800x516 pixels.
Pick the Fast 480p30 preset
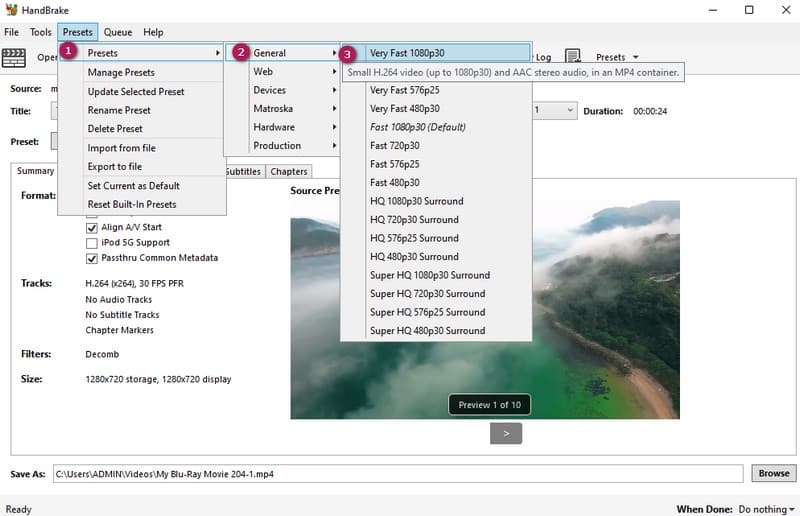[436, 183]
